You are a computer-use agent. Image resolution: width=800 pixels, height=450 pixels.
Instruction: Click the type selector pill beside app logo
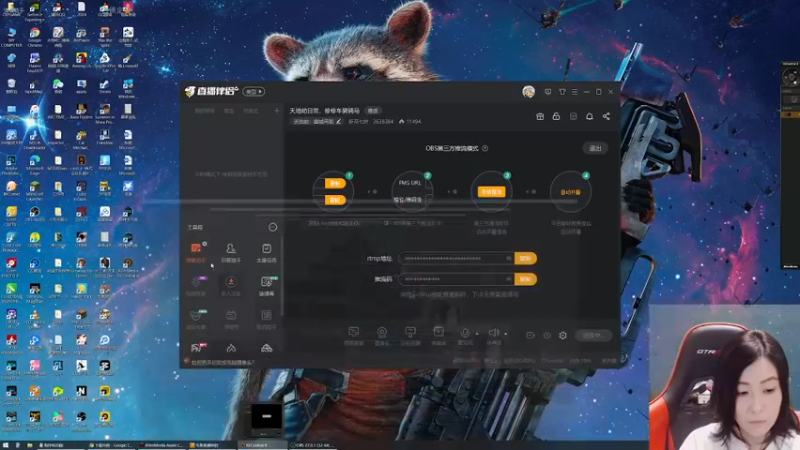coord(254,92)
